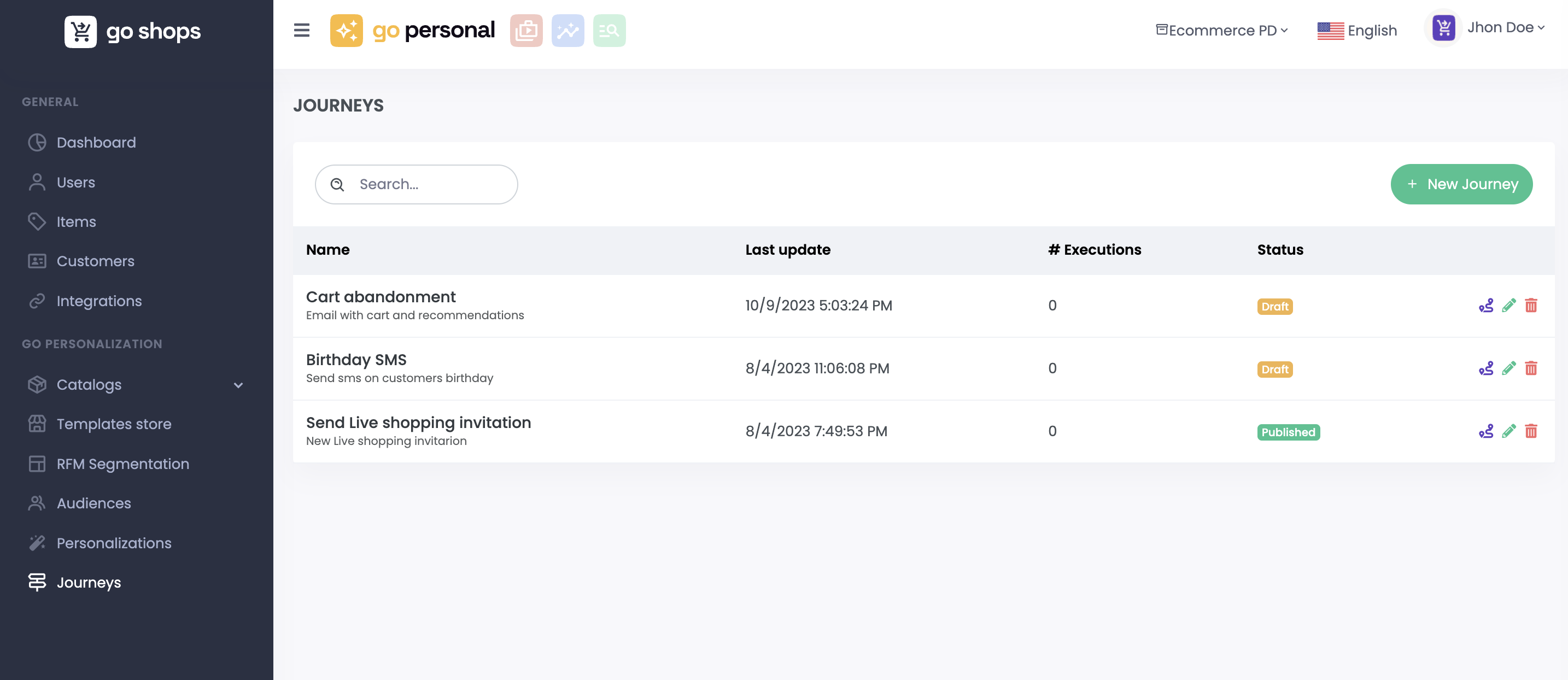Open flow designer for Send Live shopping invitation
Screen dimensions: 1568x680
click(1486, 431)
